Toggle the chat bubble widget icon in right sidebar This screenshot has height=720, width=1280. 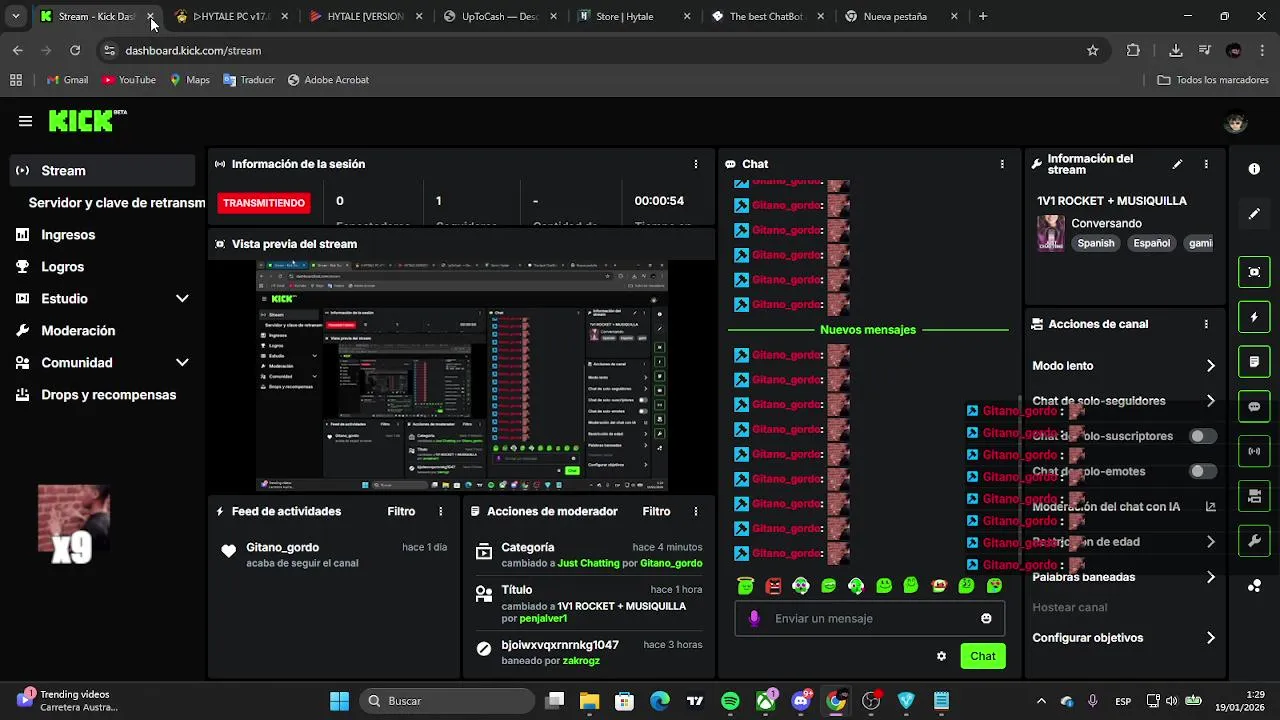click(1254, 407)
